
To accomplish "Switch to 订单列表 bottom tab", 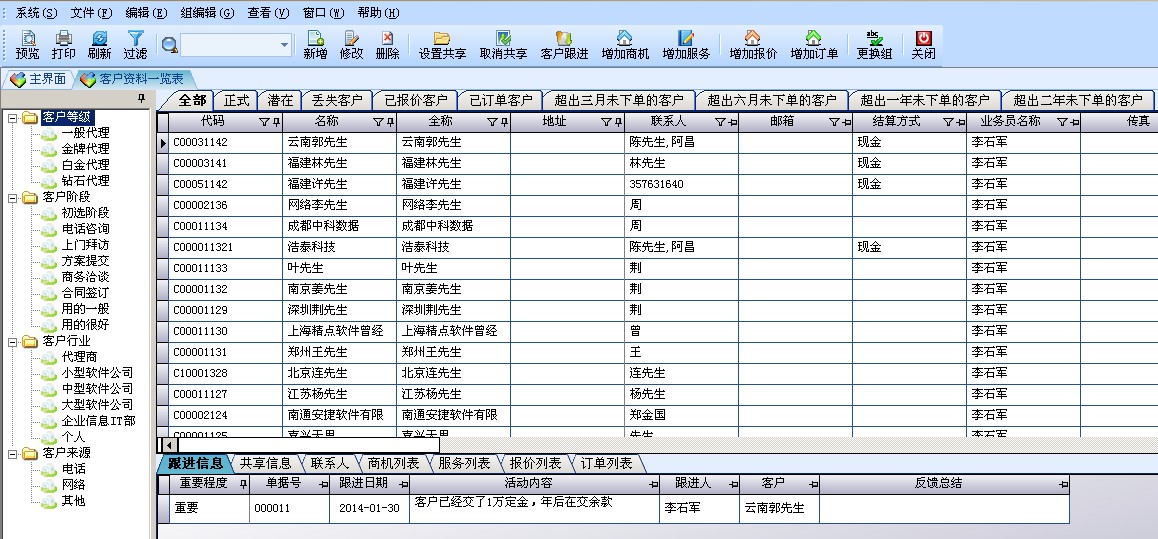I will [x=606, y=464].
